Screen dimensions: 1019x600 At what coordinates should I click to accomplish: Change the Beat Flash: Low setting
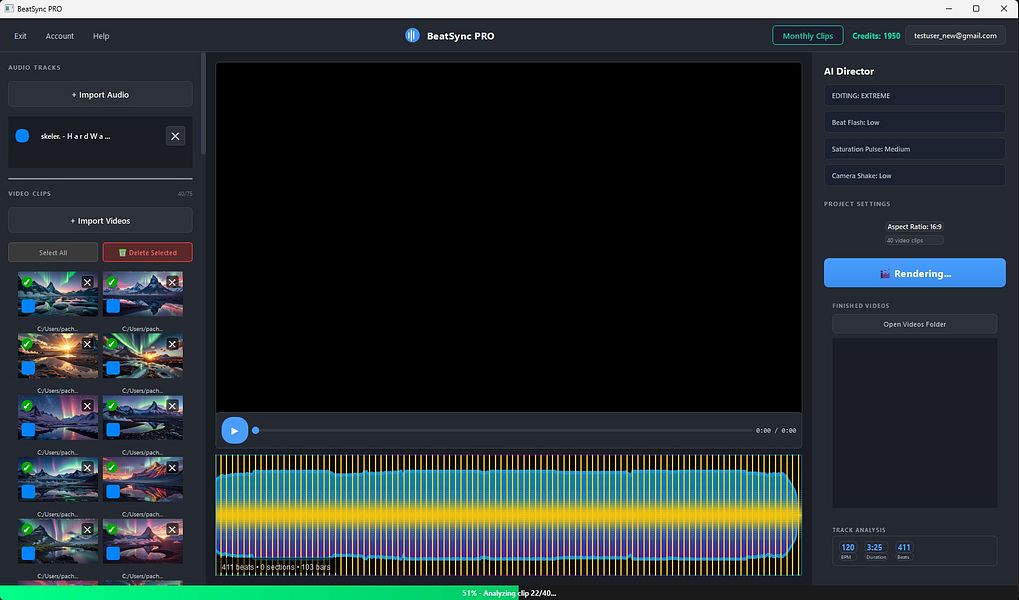coord(913,122)
